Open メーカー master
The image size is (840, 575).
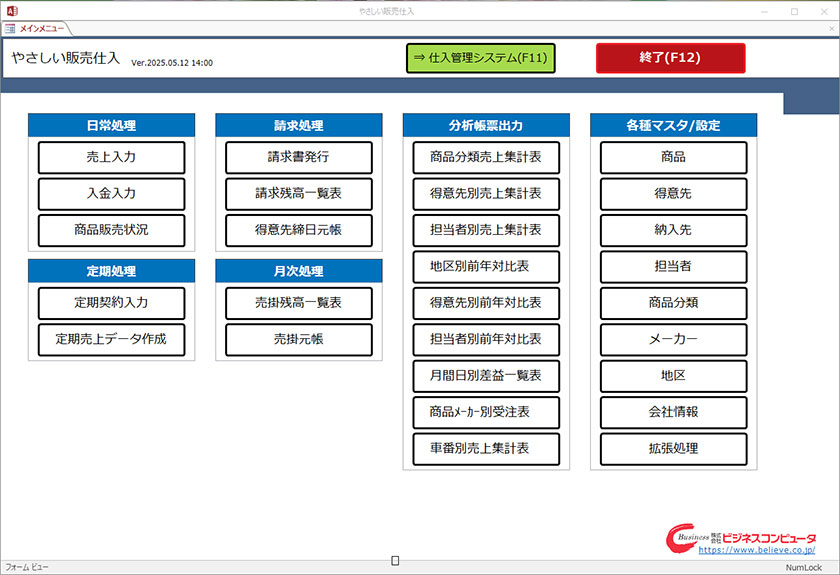674,340
